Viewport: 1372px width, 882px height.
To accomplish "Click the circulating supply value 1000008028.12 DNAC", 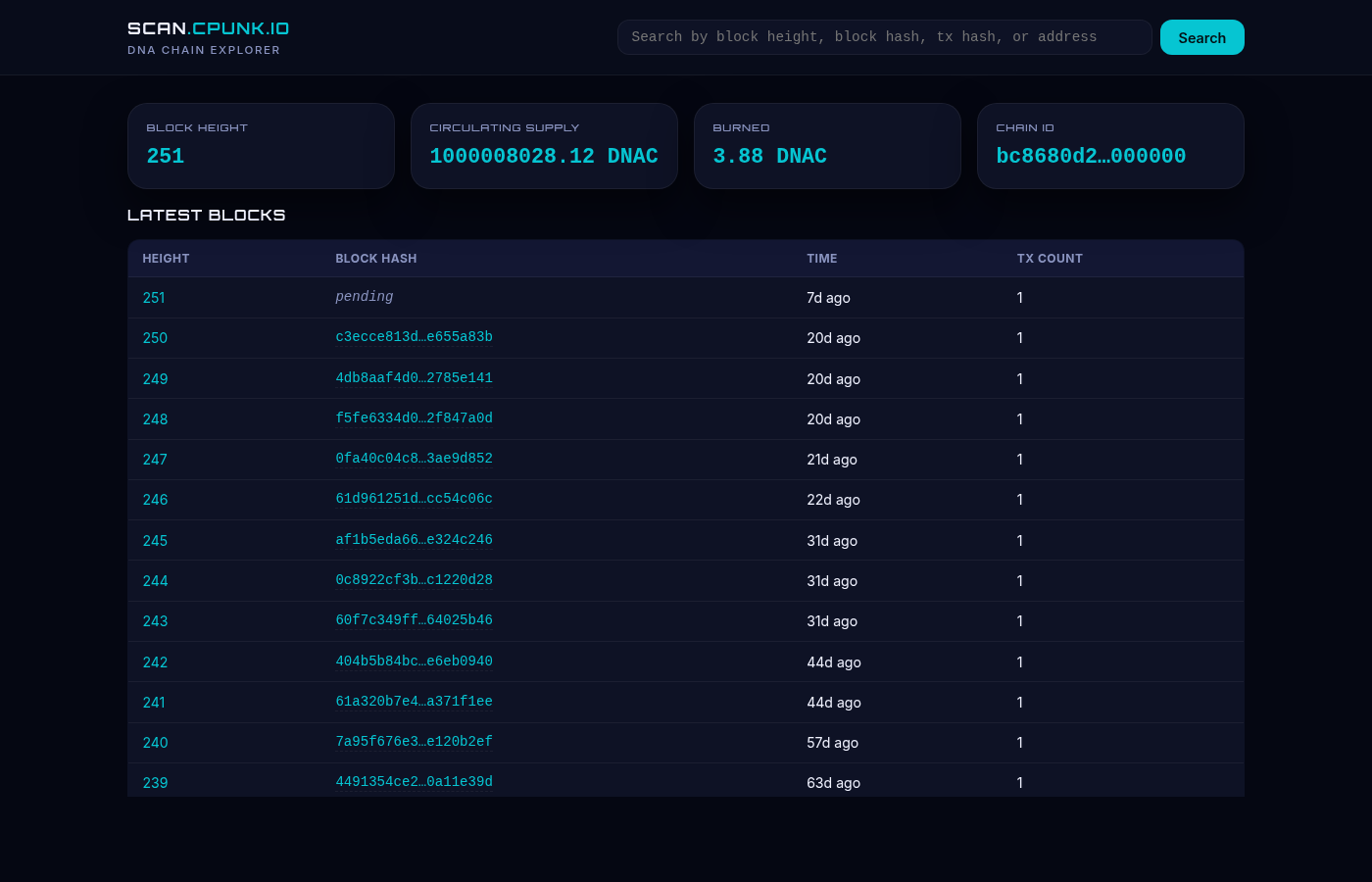I will 544,156.
